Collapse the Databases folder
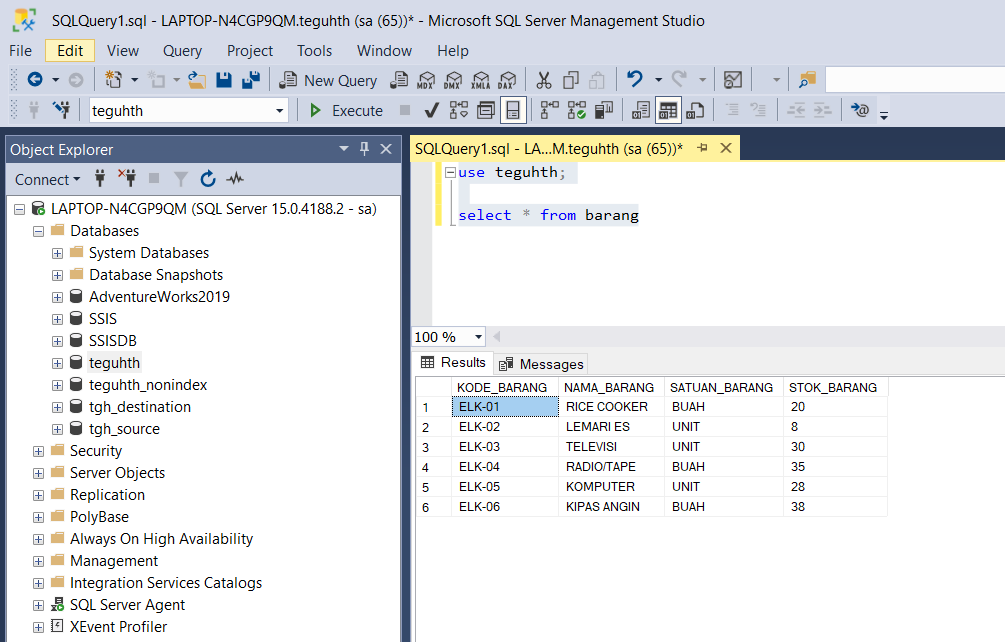 pos(38,231)
